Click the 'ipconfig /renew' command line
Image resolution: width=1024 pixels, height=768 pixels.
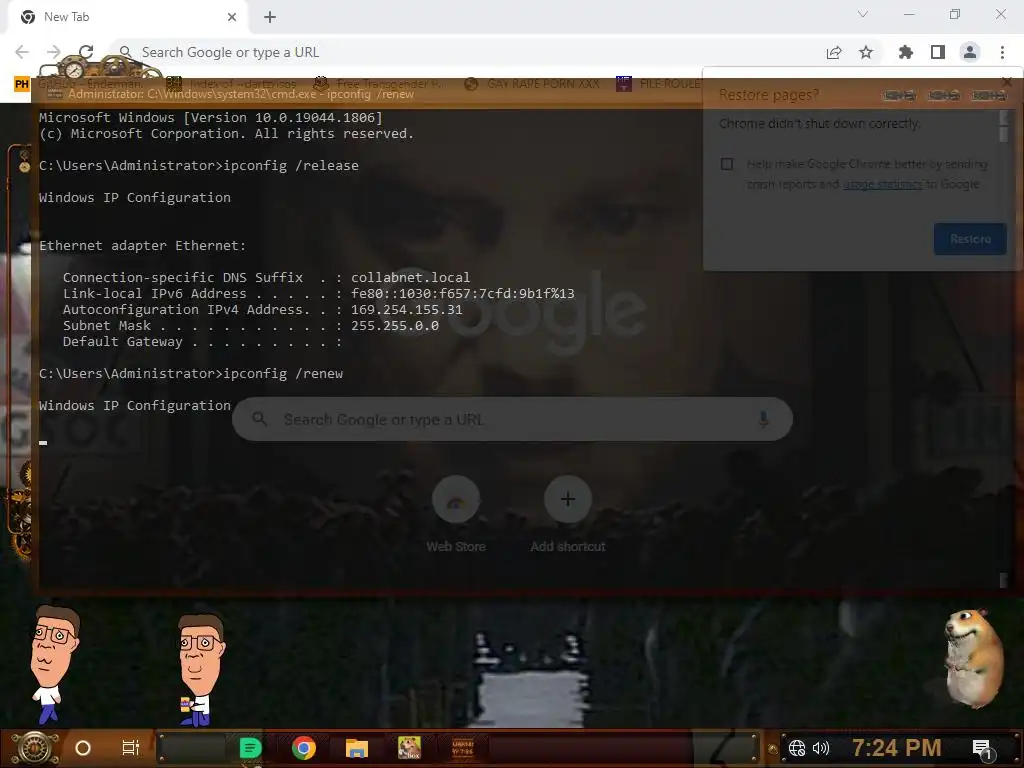point(191,374)
